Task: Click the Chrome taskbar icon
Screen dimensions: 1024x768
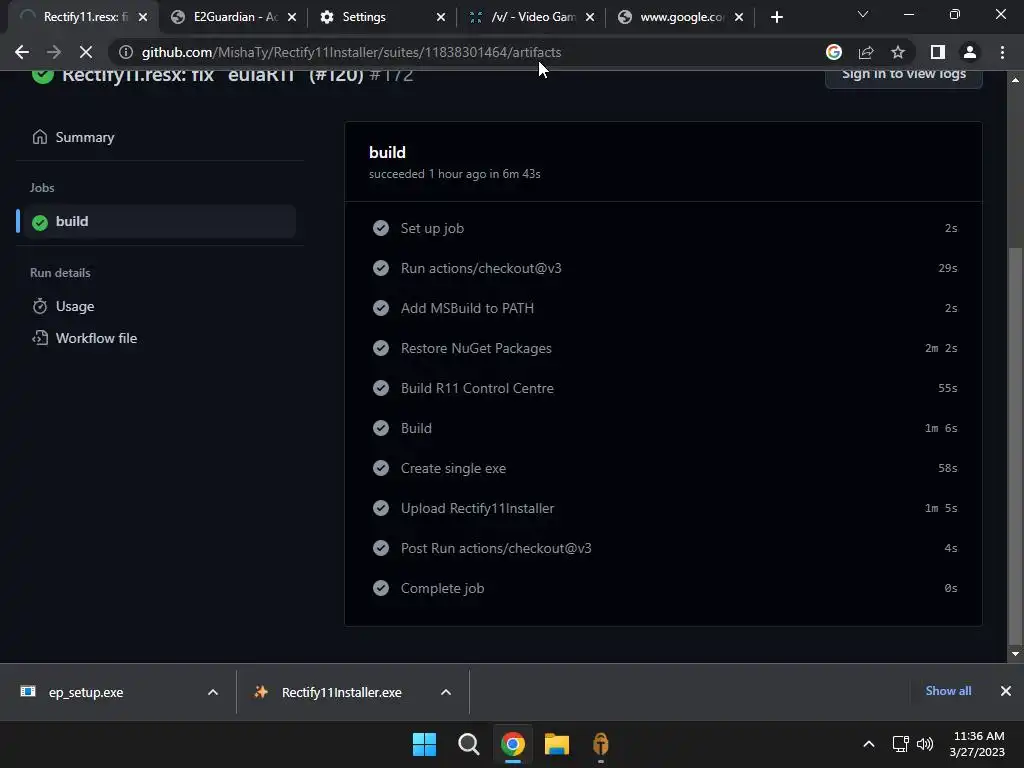Action: coord(513,744)
